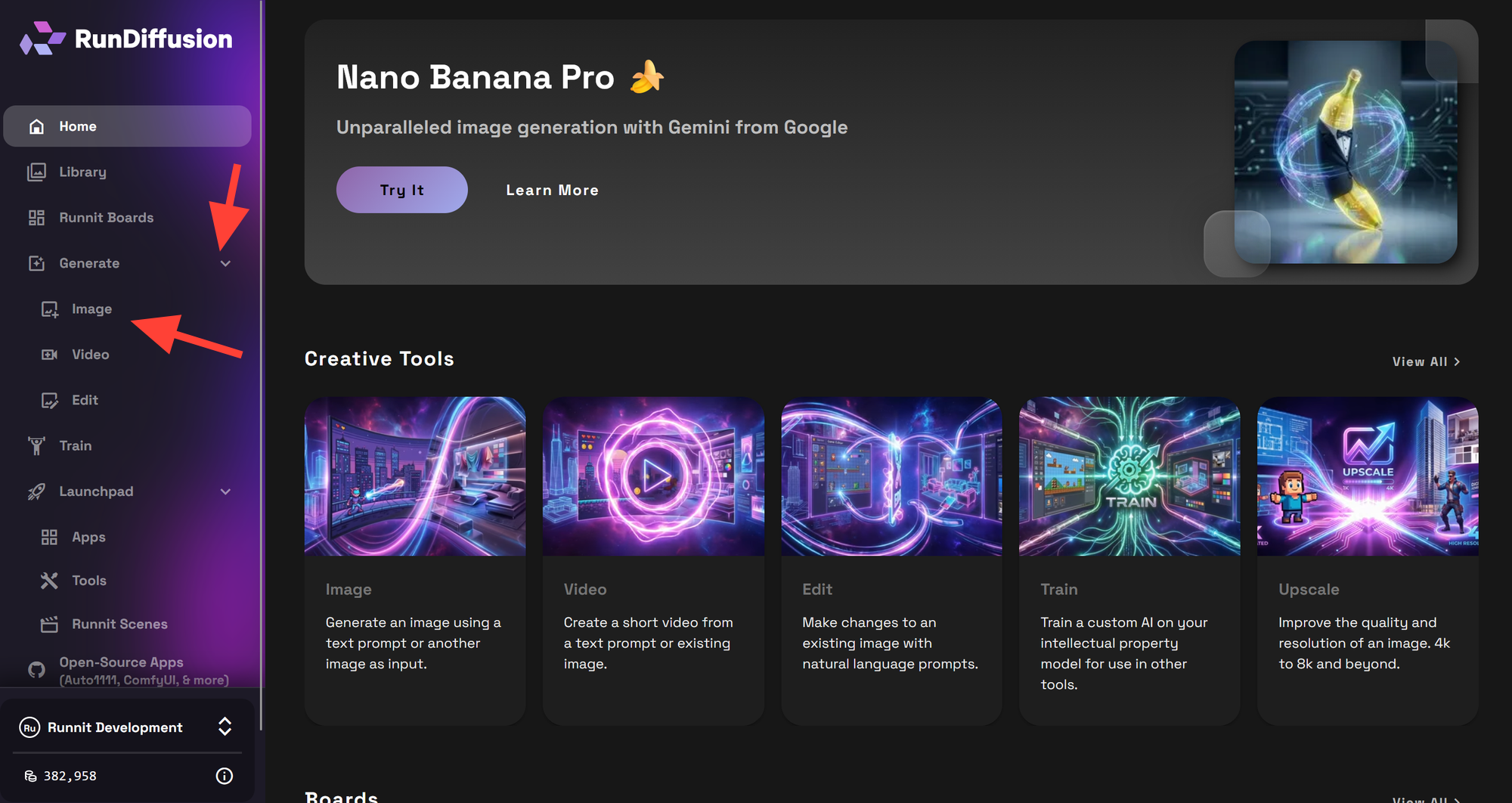Click the Learn More link
The width and height of the screenshot is (1512, 803).
pyautogui.click(x=552, y=191)
